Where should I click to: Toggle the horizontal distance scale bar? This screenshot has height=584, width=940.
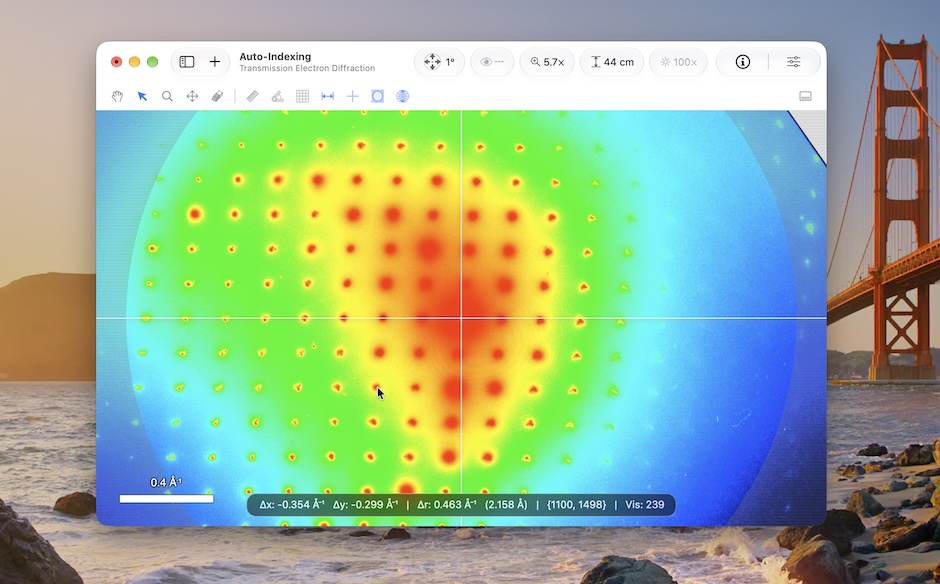pos(327,96)
